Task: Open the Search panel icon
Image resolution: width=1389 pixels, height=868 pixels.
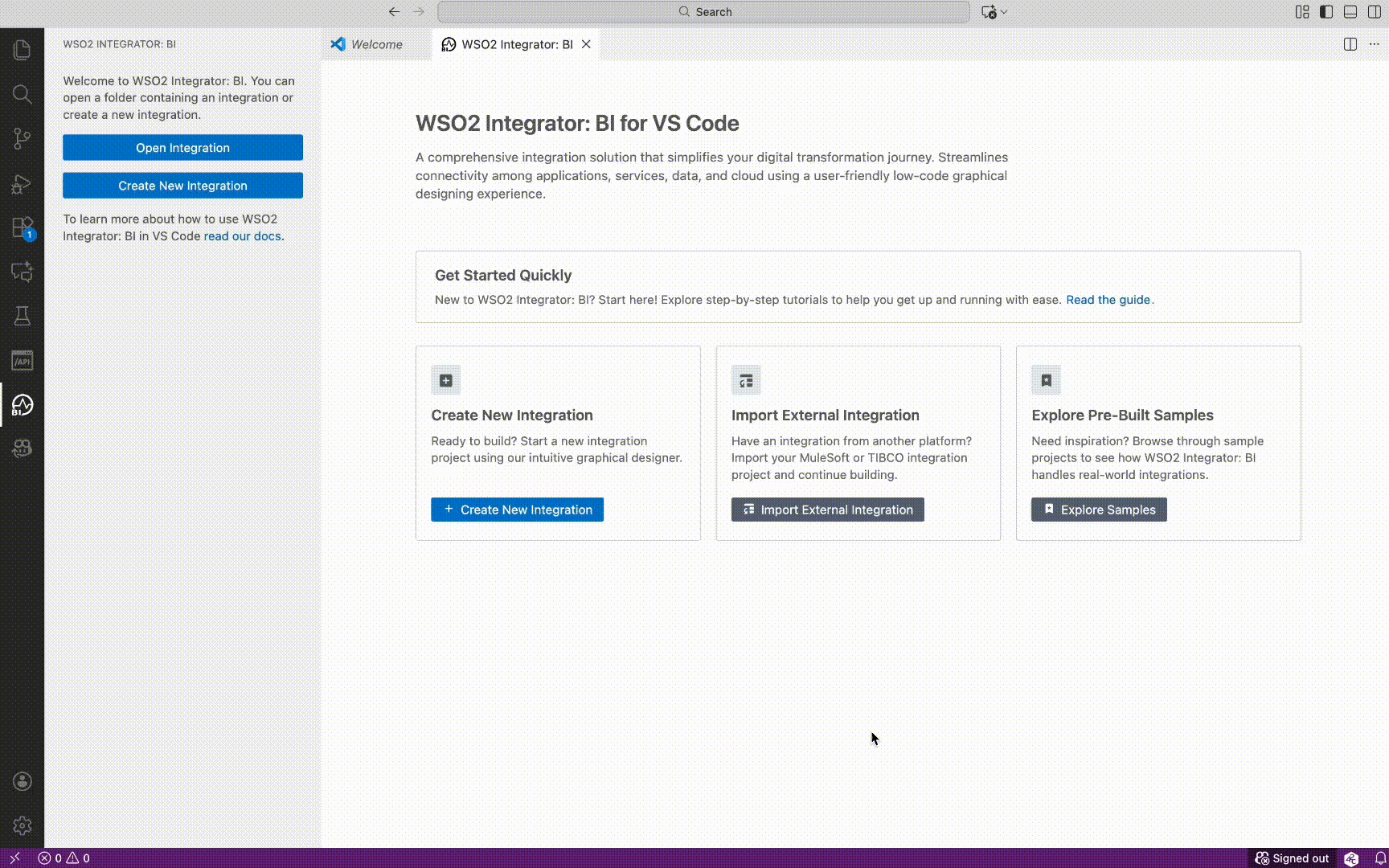Action: [x=22, y=94]
